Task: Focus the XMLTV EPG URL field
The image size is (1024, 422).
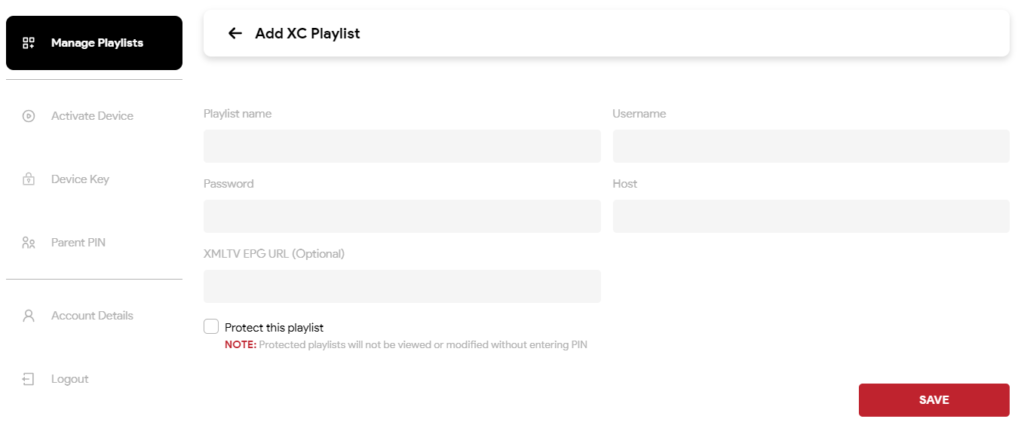Action: coord(402,286)
